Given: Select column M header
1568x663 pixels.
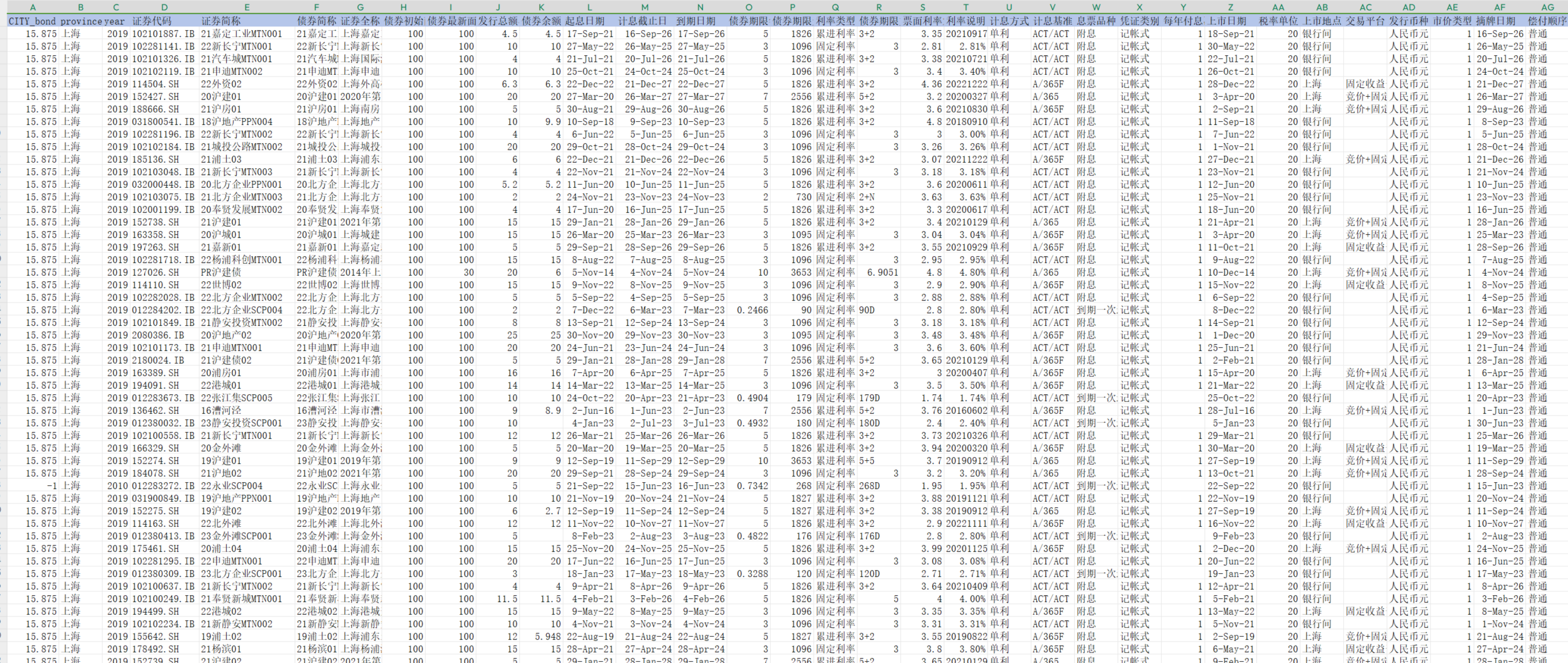Looking at the screenshot, I should click(x=645, y=8).
